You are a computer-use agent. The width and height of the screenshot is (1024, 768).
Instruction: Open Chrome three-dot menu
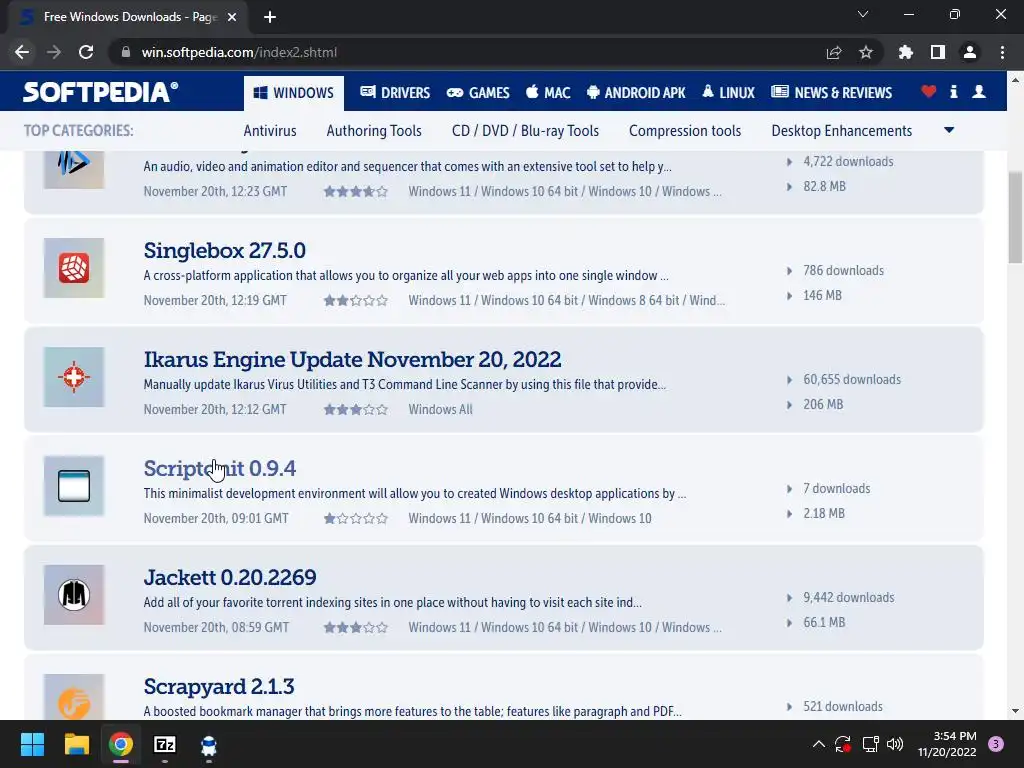[1002, 52]
